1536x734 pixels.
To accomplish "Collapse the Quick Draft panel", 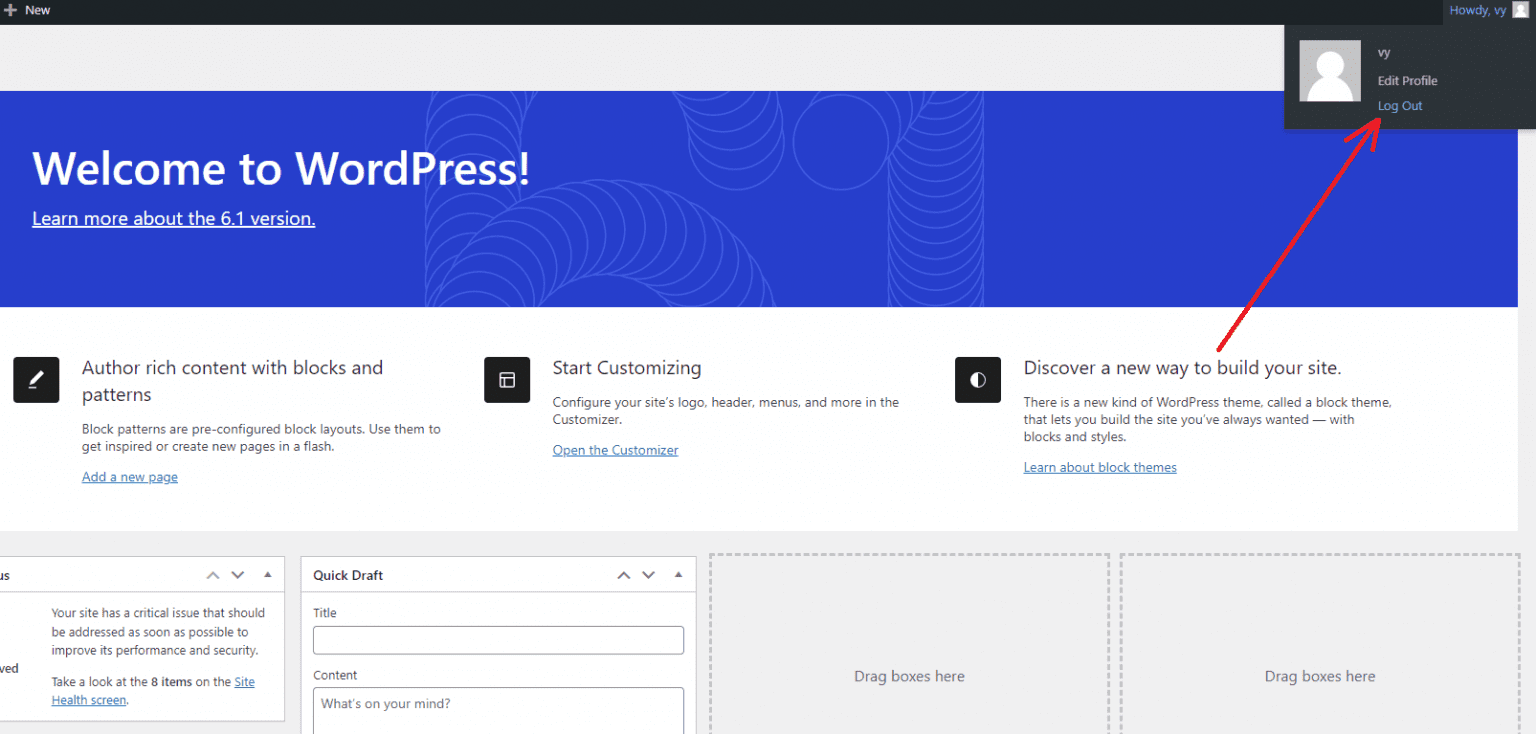I will (678, 575).
